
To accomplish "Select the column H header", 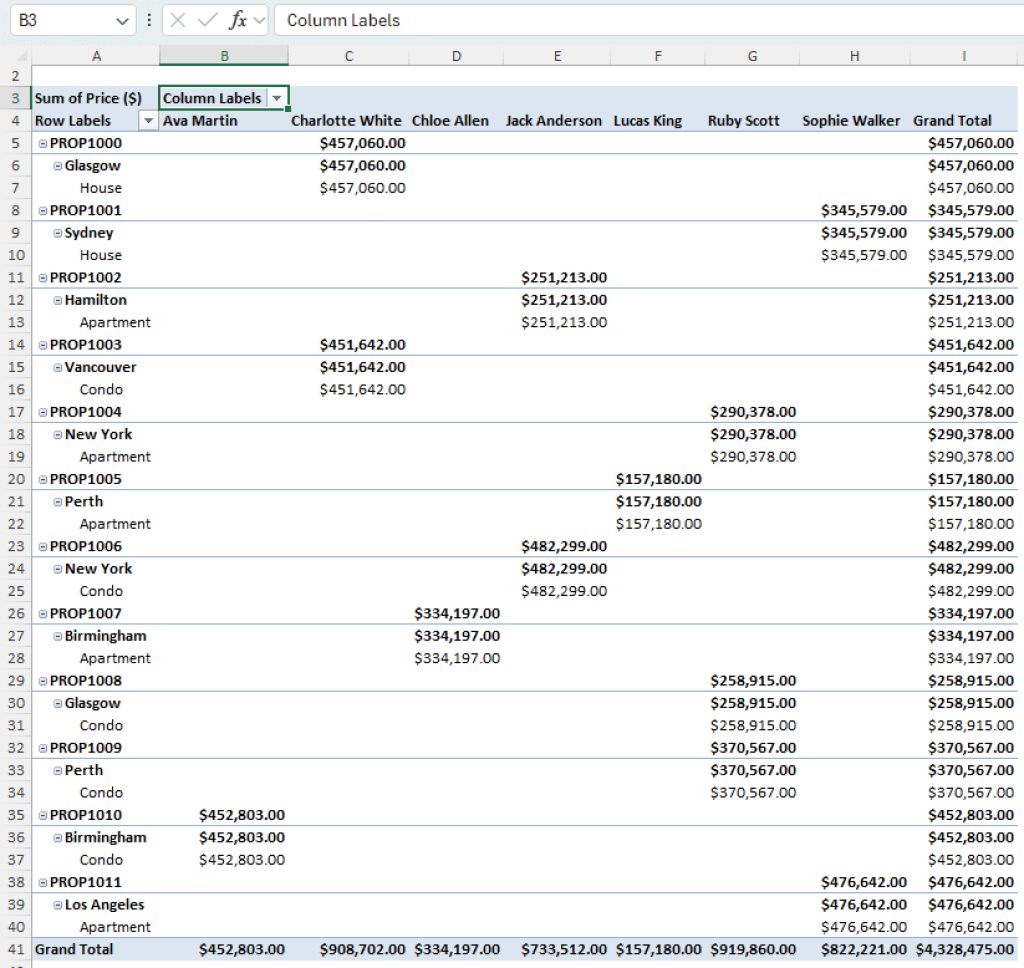I will (854, 55).
